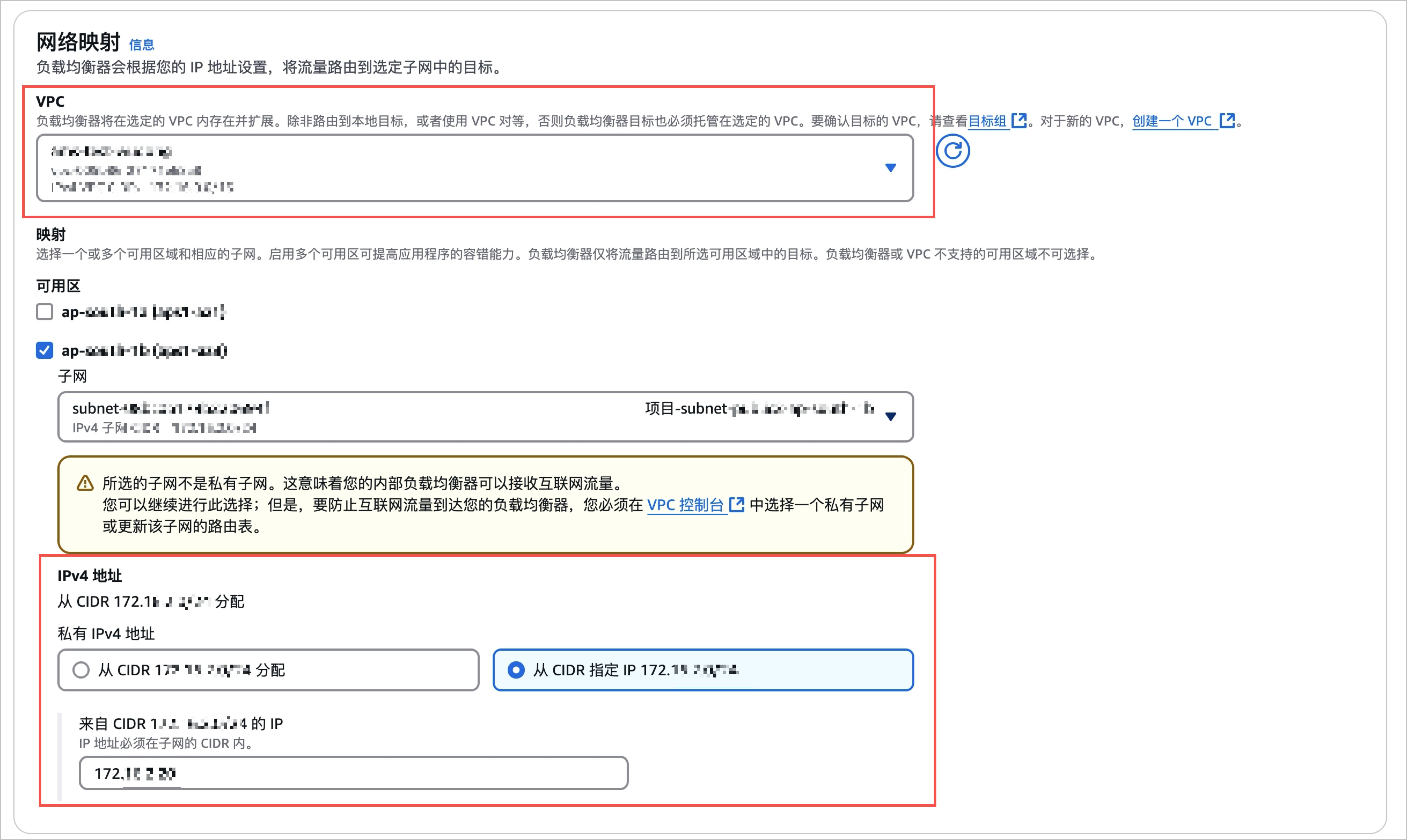Screen dimensions: 1407x840
Task: Uncheck the second availability zone checkbox
Action: [x=45, y=350]
